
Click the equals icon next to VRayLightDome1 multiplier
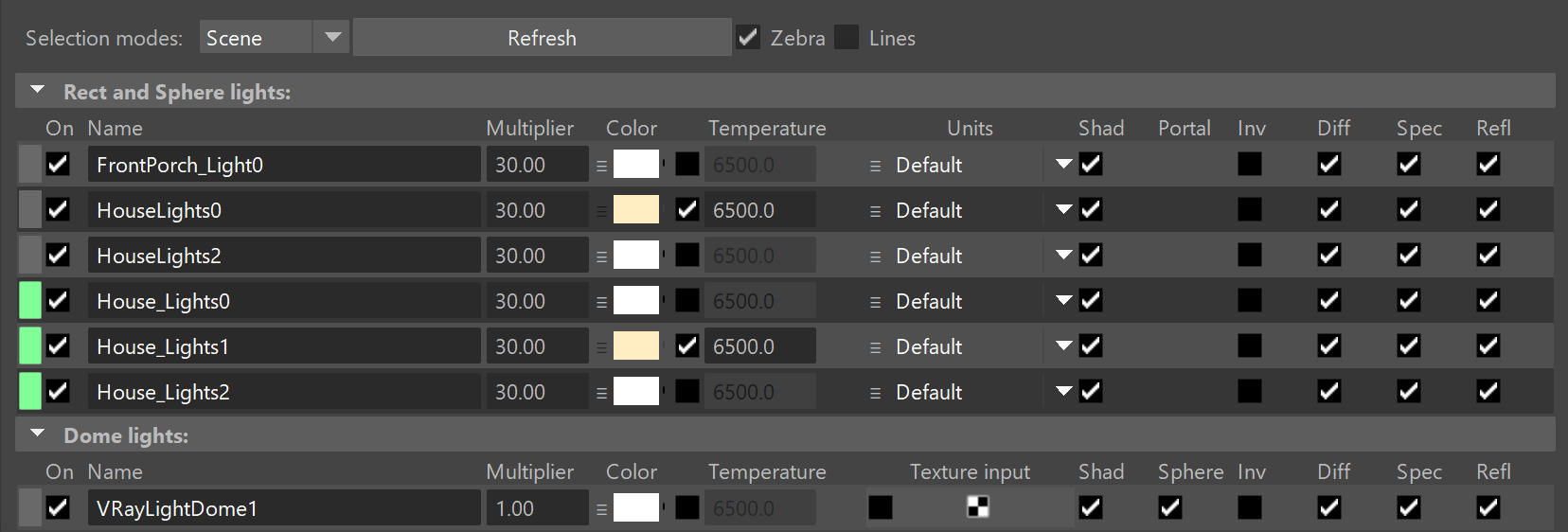[x=601, y=509]
